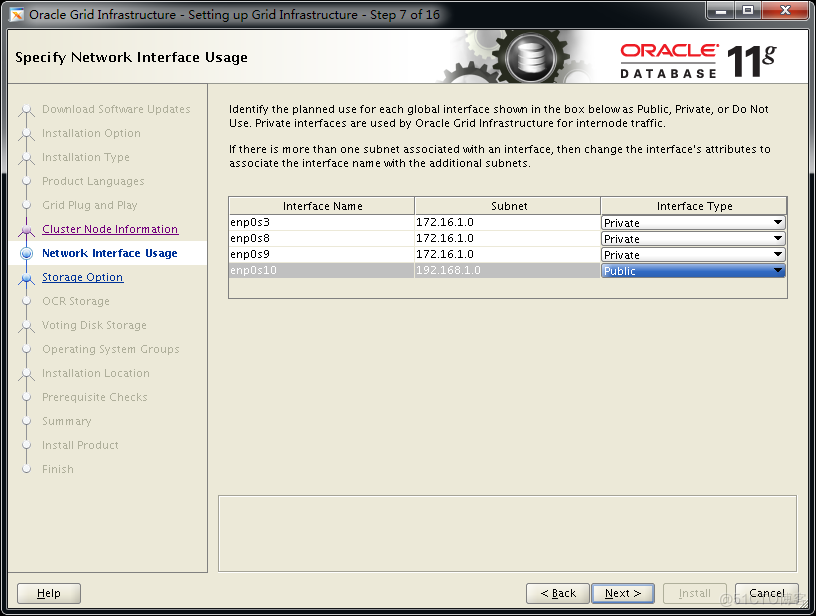Click the Prerequisite Checks step label
Screen dimensions: 816x616
point(95,397)
